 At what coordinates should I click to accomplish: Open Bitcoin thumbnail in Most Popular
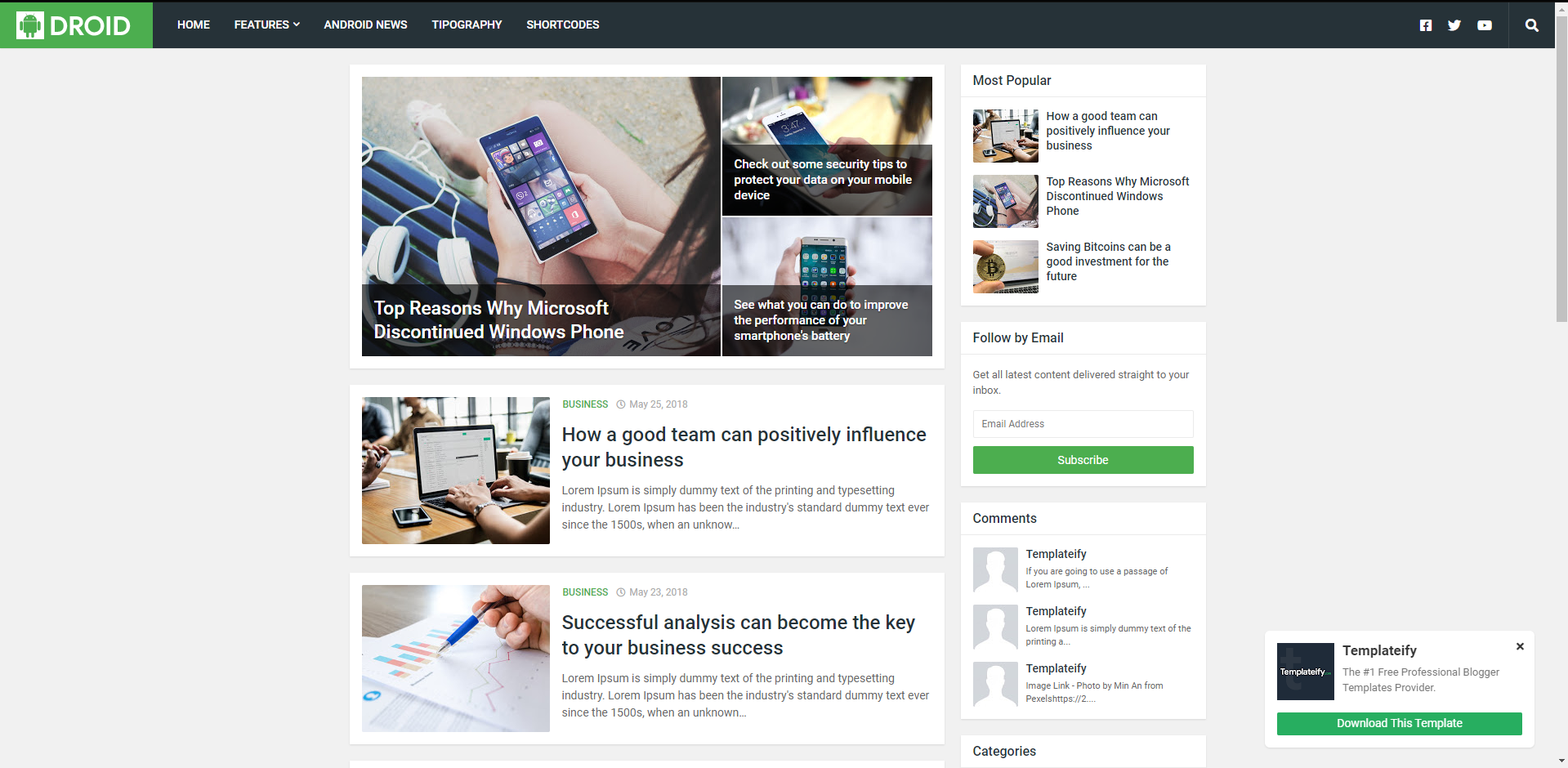click(x=1005, y=266)
